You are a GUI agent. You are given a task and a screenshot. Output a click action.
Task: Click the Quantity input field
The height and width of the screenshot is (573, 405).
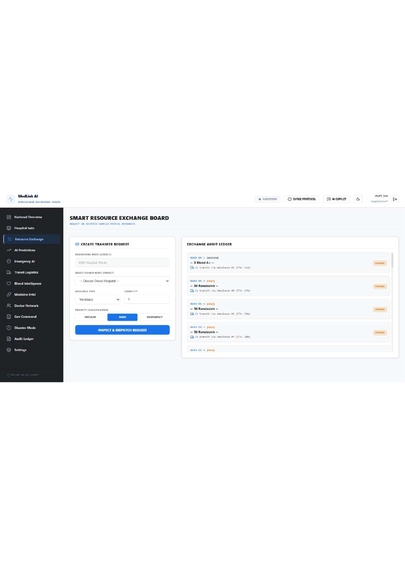pos(147,299)
